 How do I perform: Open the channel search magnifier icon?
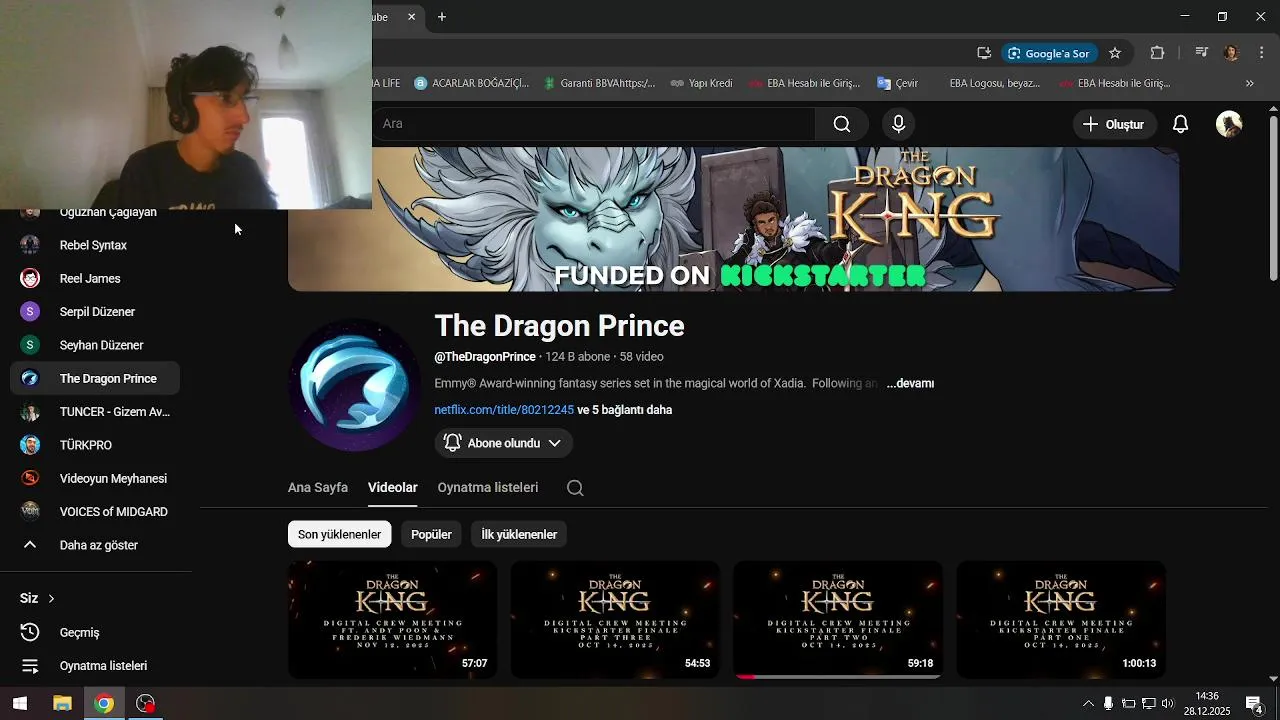(x=575, y=488)
